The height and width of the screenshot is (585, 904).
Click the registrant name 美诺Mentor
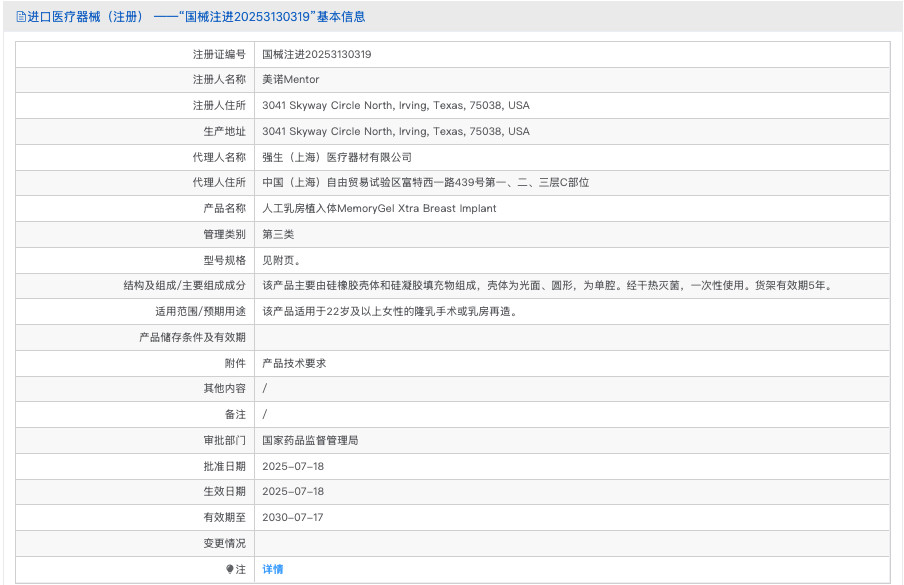pyautogui.click(x=290, y=80)
